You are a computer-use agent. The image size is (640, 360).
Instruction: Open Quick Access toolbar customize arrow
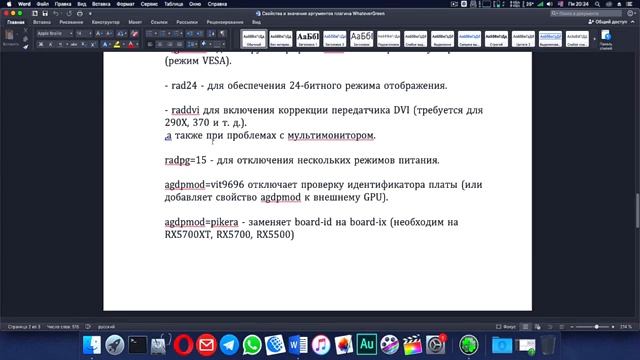(x=90, y=13)
